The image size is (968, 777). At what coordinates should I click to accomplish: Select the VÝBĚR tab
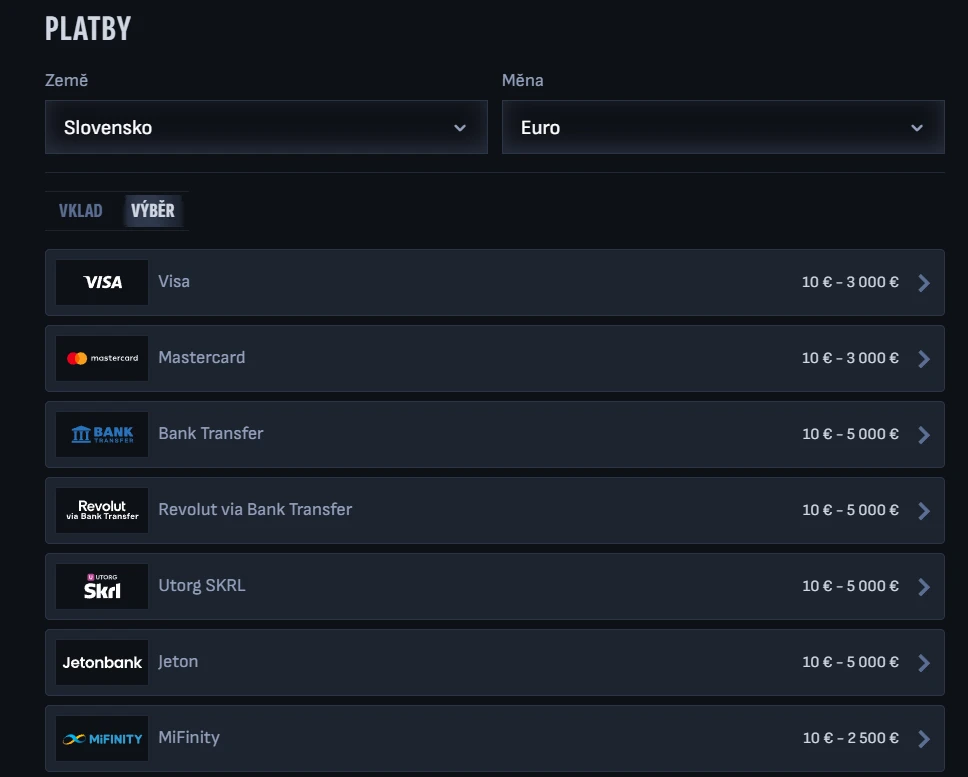tap(153, 211)
